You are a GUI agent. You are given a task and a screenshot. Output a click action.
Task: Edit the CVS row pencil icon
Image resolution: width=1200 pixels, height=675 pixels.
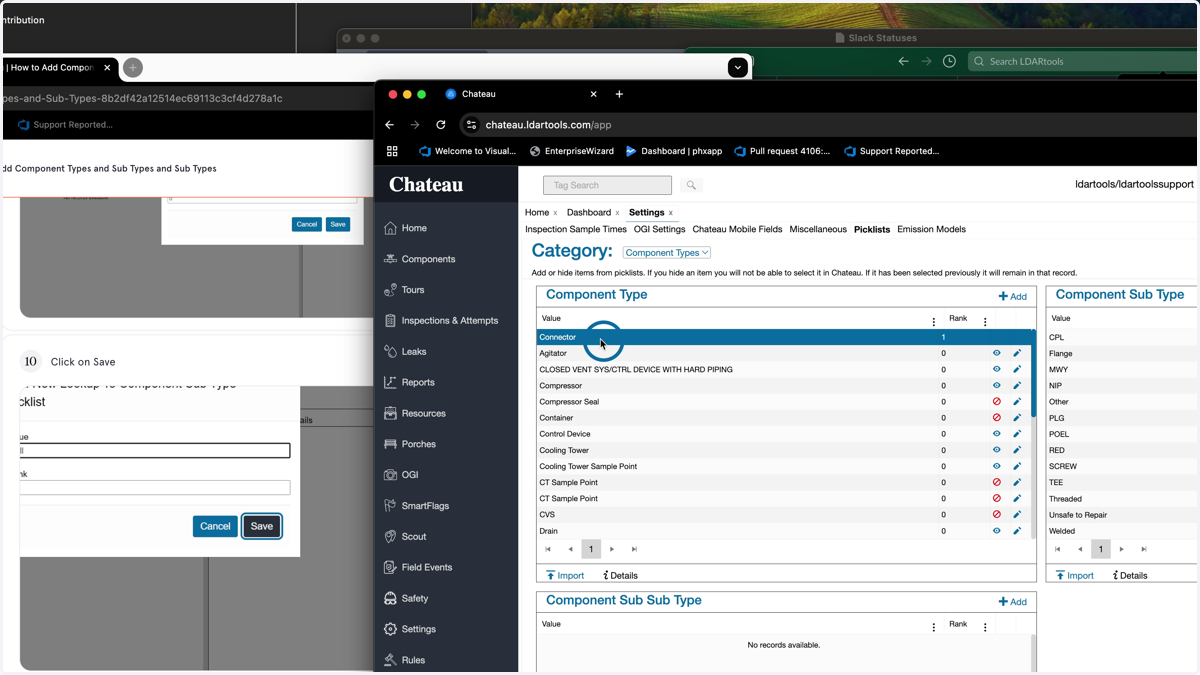click(1017, 515)
